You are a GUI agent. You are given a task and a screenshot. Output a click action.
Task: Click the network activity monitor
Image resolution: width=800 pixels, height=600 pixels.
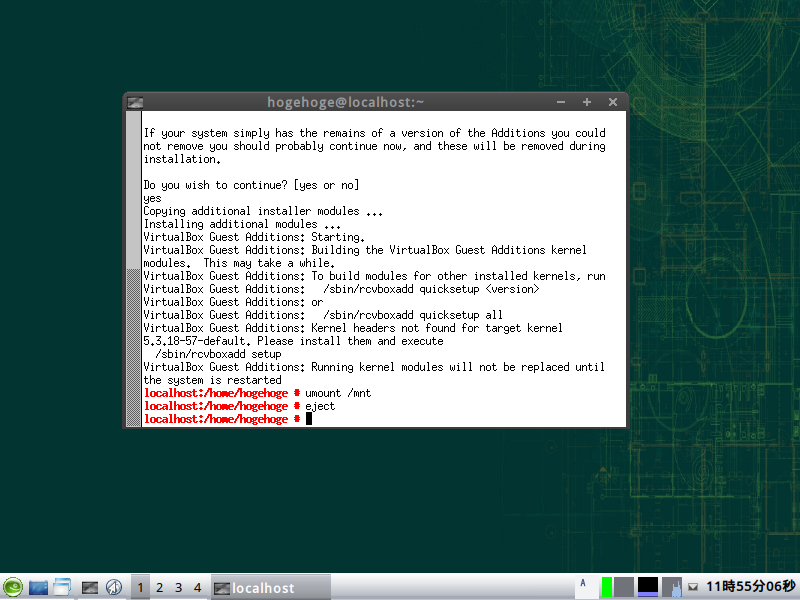672,587
